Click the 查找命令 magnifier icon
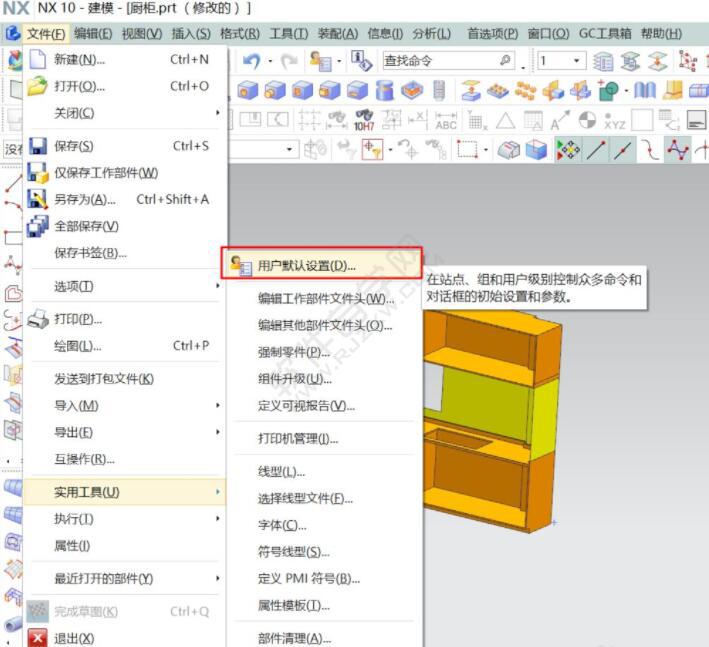 (x=505, y=60)
